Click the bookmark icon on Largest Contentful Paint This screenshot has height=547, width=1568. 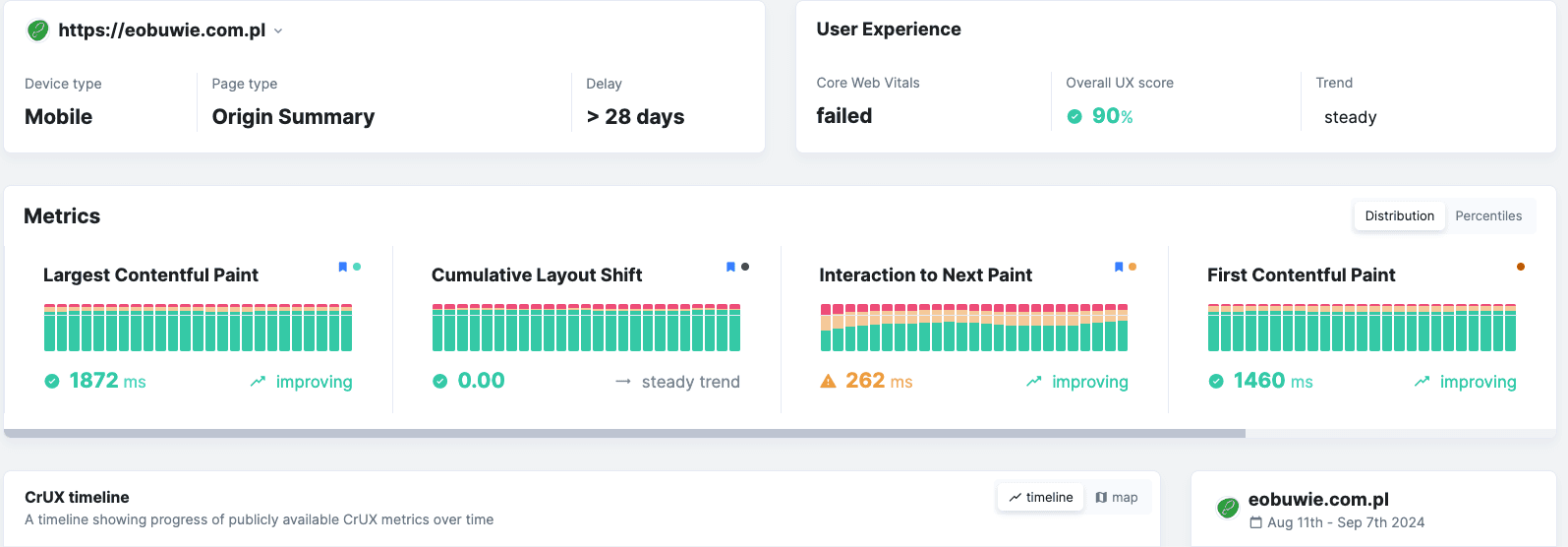(342, 267)
